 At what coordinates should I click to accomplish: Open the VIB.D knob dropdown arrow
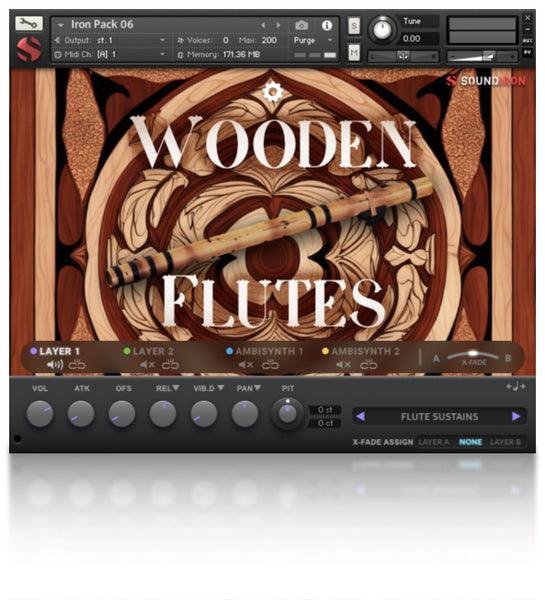[220, 388]
